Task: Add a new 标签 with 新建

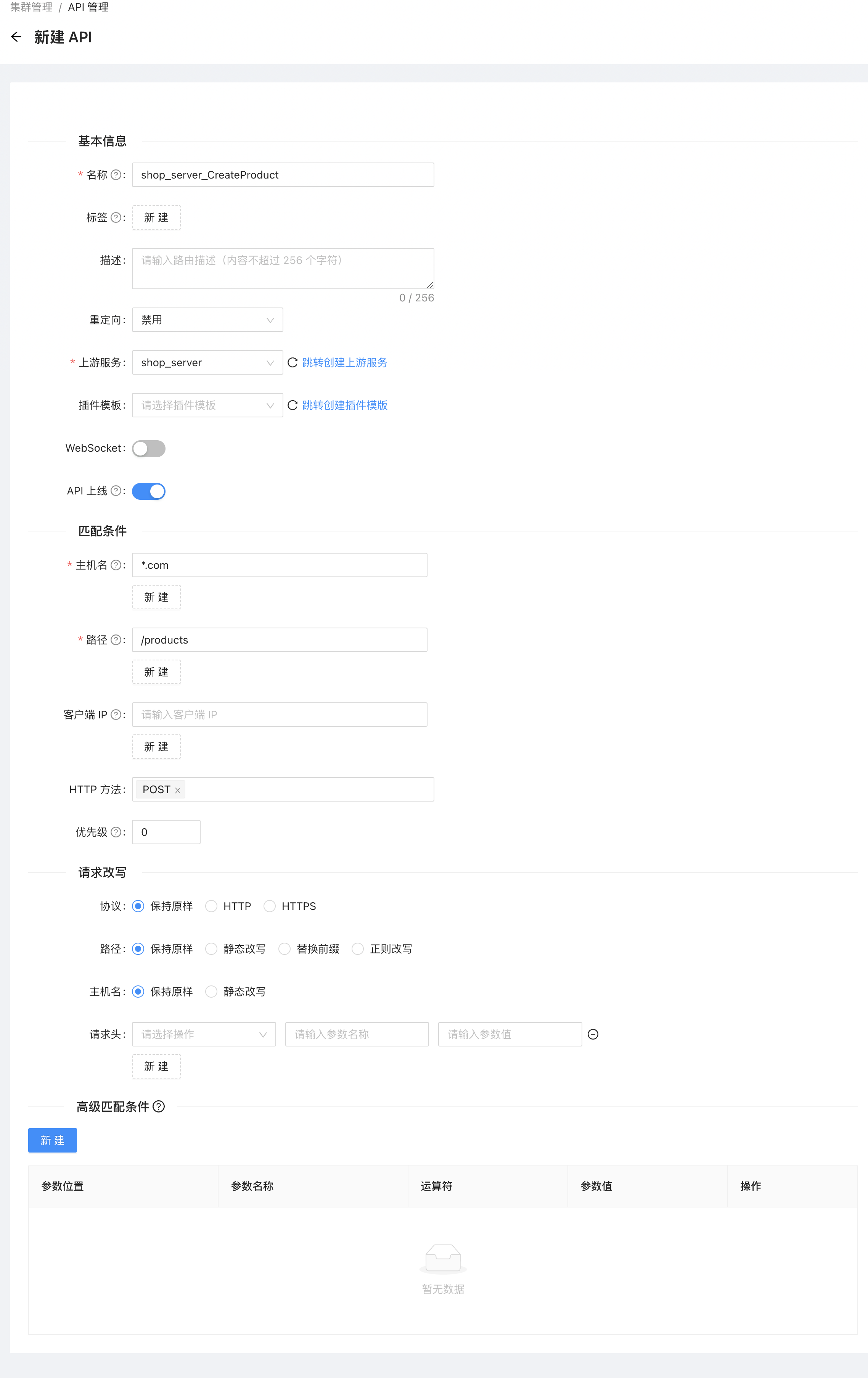Action: pos(156,217)
